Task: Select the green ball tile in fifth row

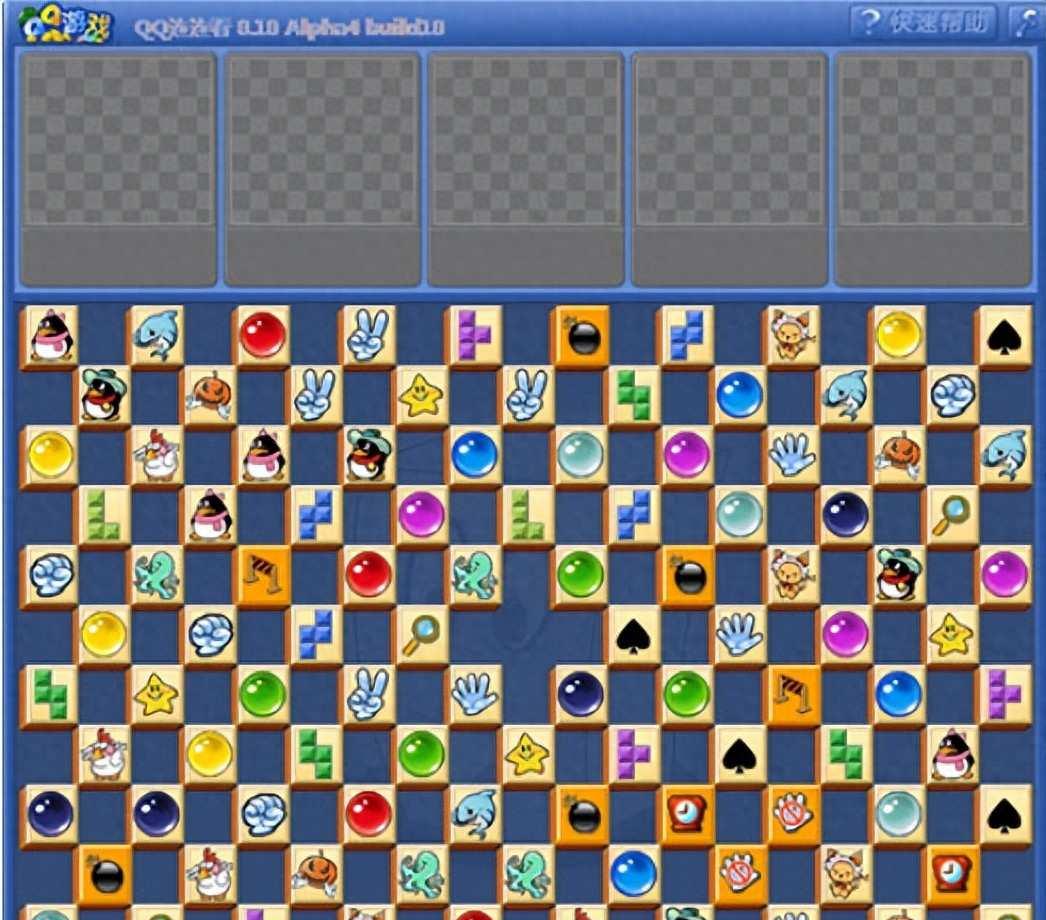Action: point(582,574)
